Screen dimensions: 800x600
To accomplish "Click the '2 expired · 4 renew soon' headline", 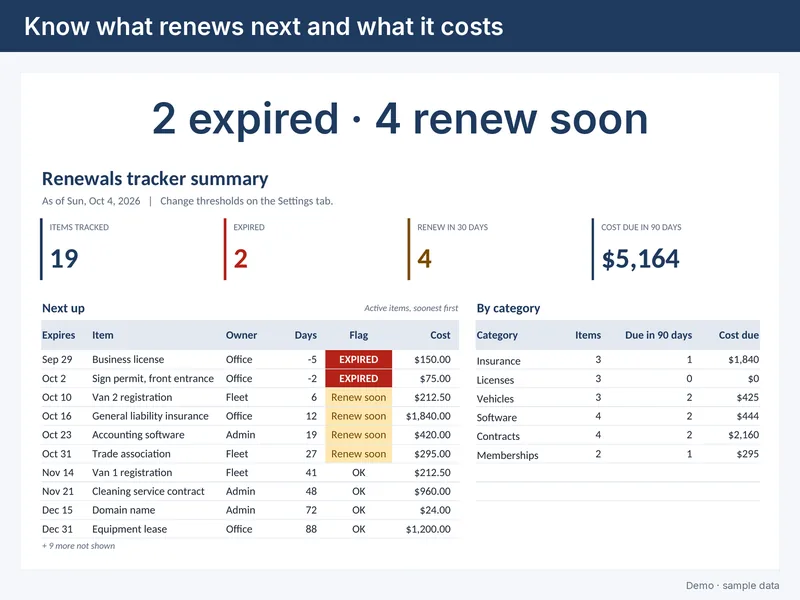I will pyautogui.click(x=400, y=119).
